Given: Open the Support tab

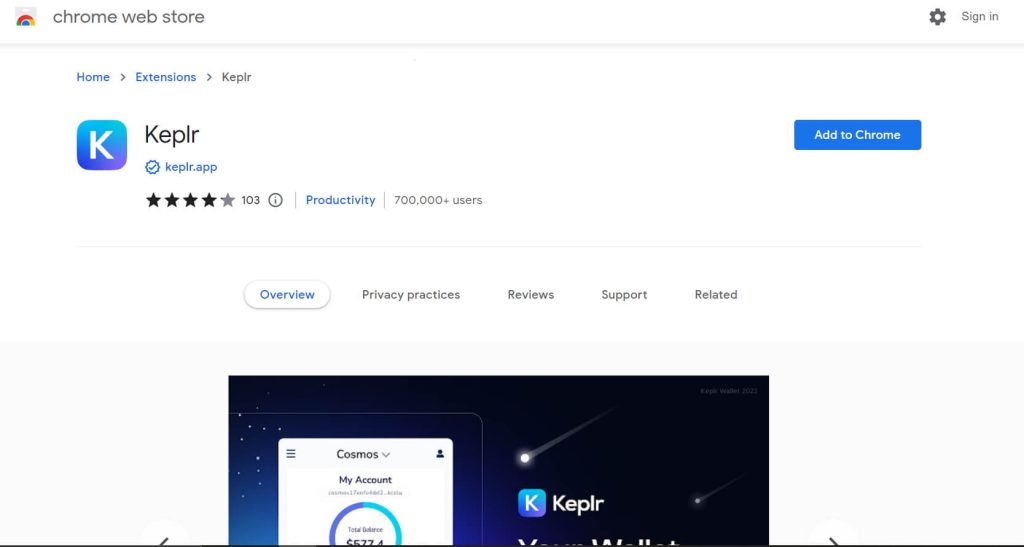Looking at the screenshot, I should pos(624,294).
